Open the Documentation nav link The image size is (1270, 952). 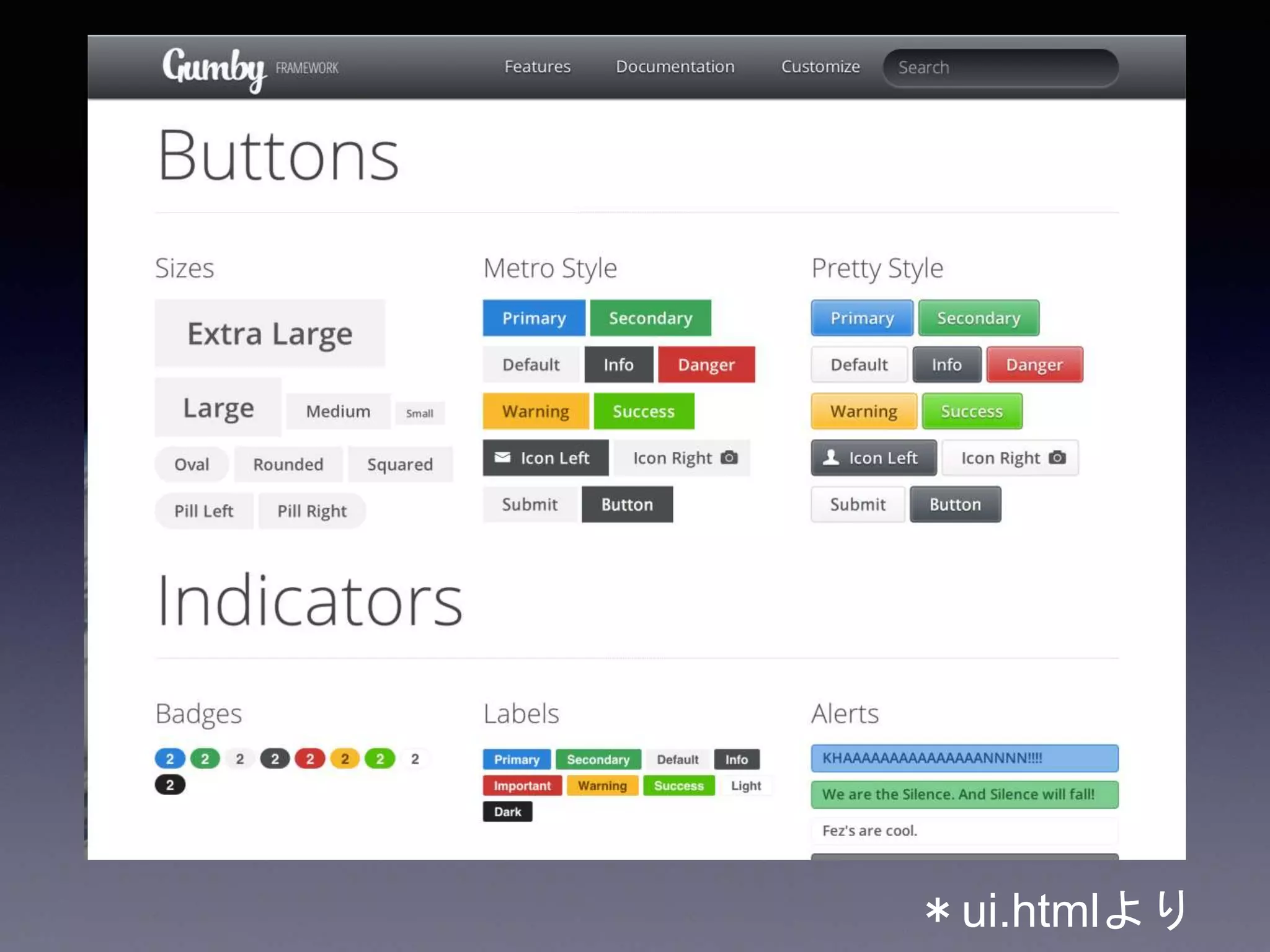675,67
